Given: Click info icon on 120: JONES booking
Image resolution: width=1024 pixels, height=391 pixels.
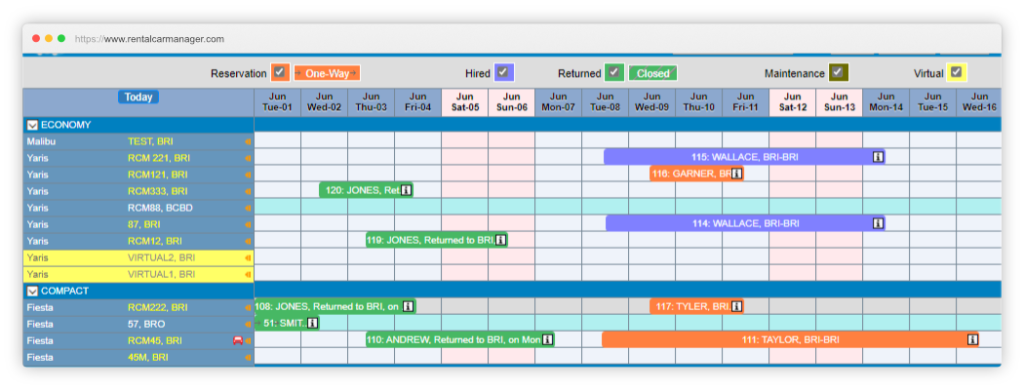Looking at the screenshot, I should pos(406,190).
